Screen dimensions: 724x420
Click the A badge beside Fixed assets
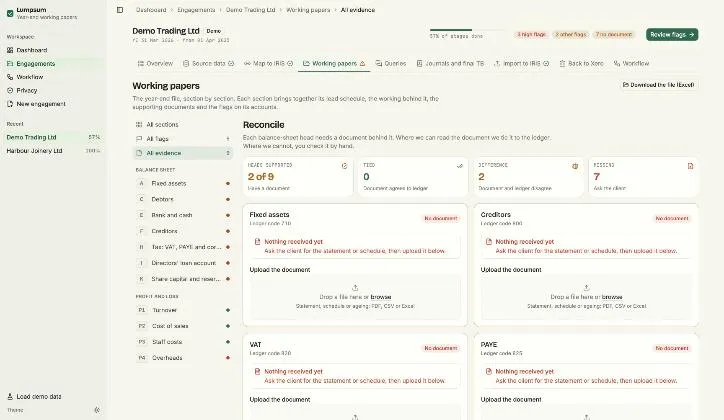pos(141,183)
